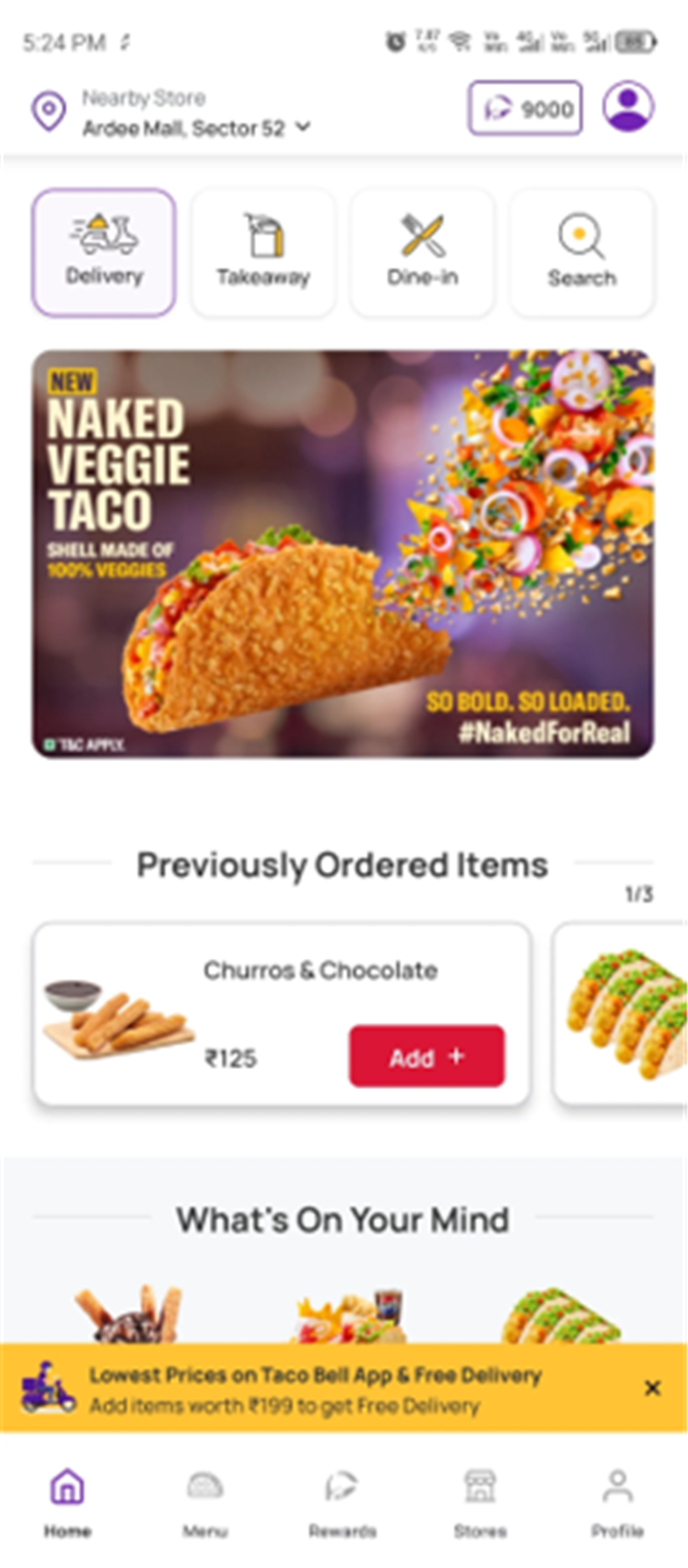The image size is (688, 1568).
Task: Add Churros & Chocolate to cart
Action: (426, 1056)
